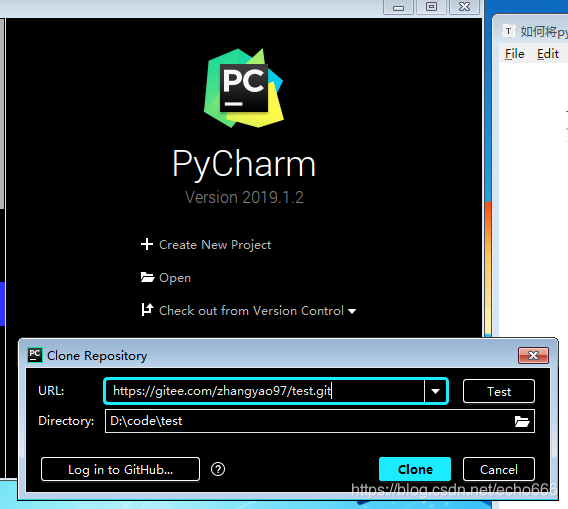
Task: Click Log in to GitHub button
Action: pos(120,470)
